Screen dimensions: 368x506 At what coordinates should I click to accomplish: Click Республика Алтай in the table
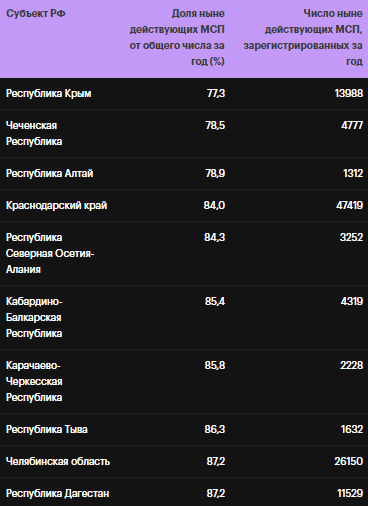(x=50, y=173)
